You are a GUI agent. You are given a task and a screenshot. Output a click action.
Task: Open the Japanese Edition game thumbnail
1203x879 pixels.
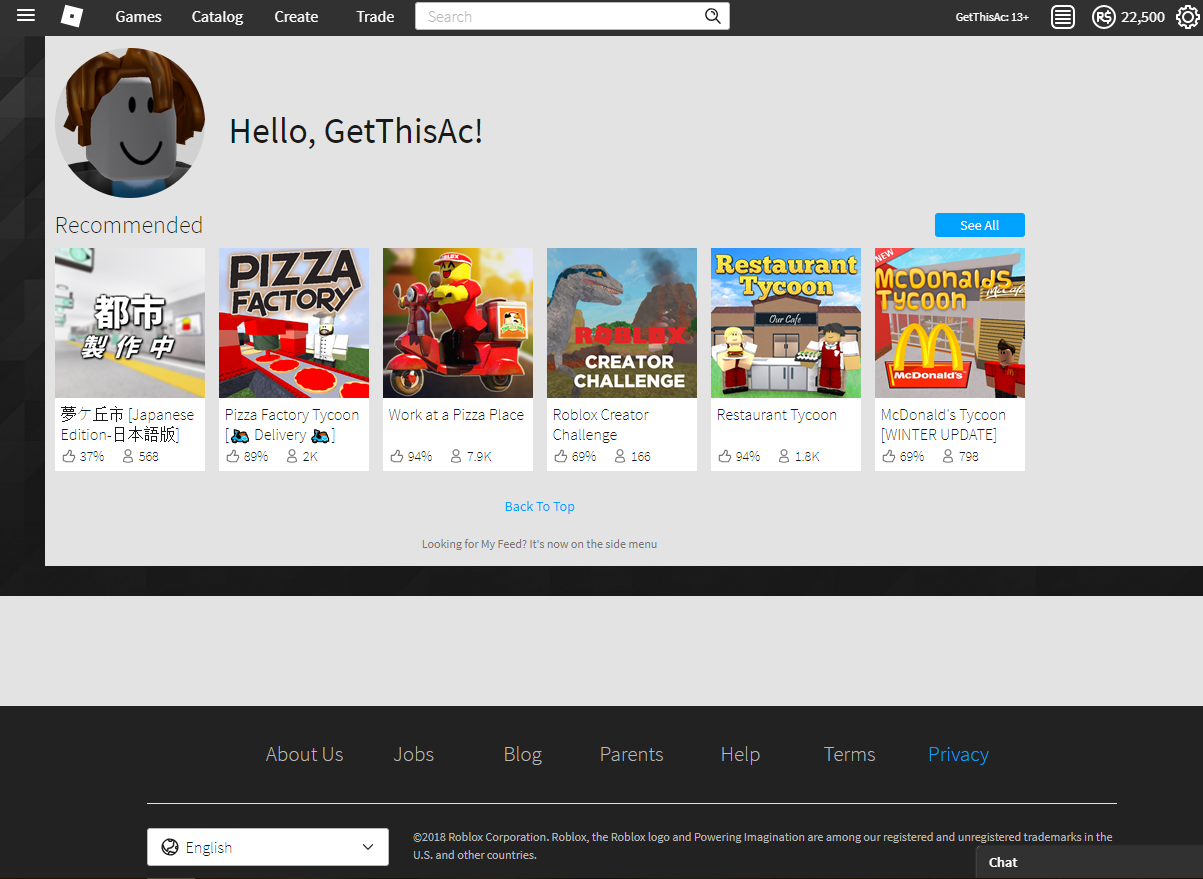click(x=130, y=323)
